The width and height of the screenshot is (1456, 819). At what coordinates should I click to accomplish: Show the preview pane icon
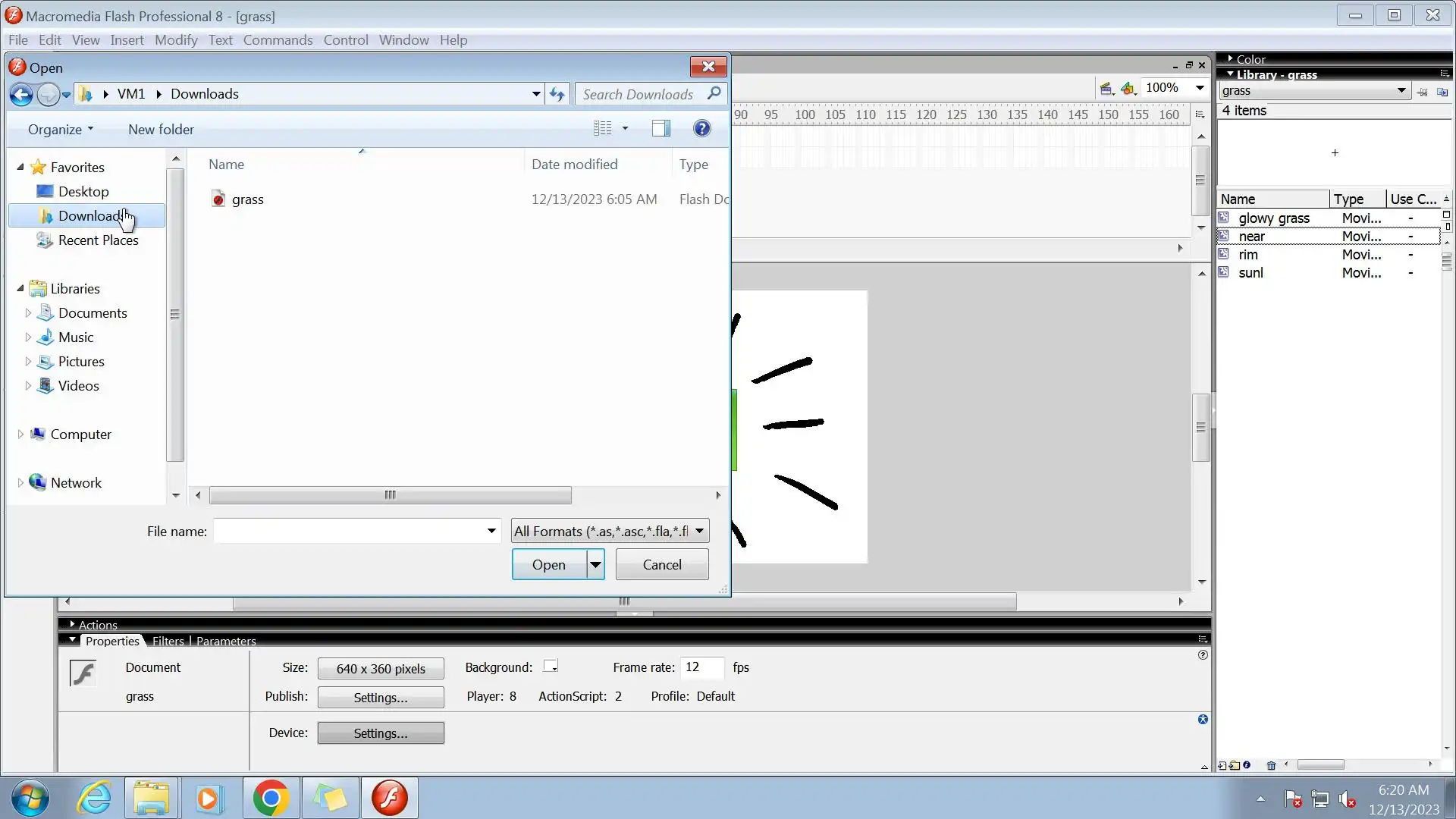[661, 129]
